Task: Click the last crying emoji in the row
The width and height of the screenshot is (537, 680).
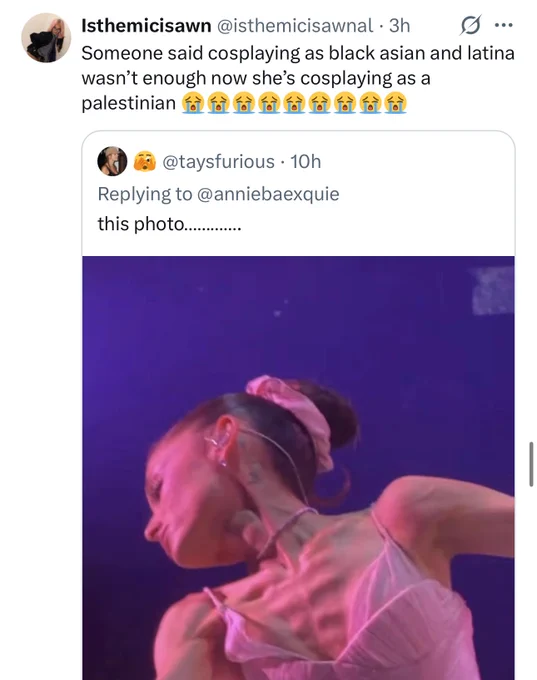Action: click(x=395, y=103)
